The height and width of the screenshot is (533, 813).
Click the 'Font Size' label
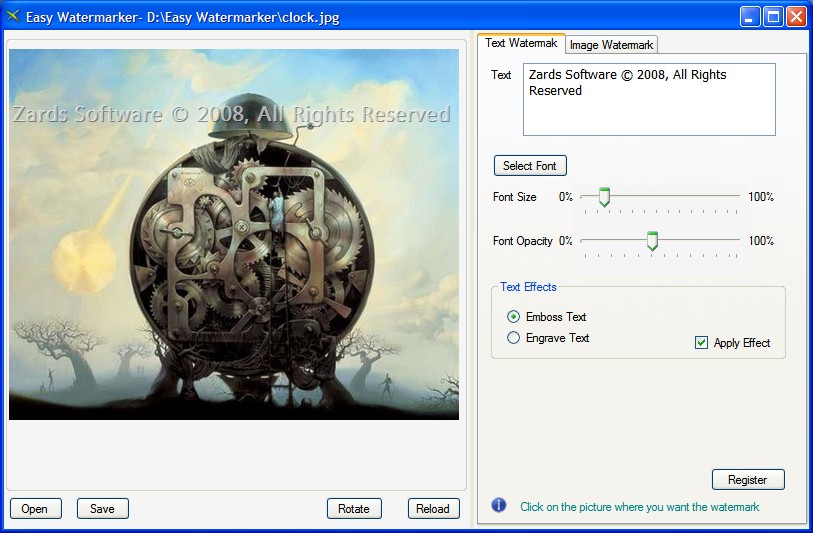coord(514,197)
